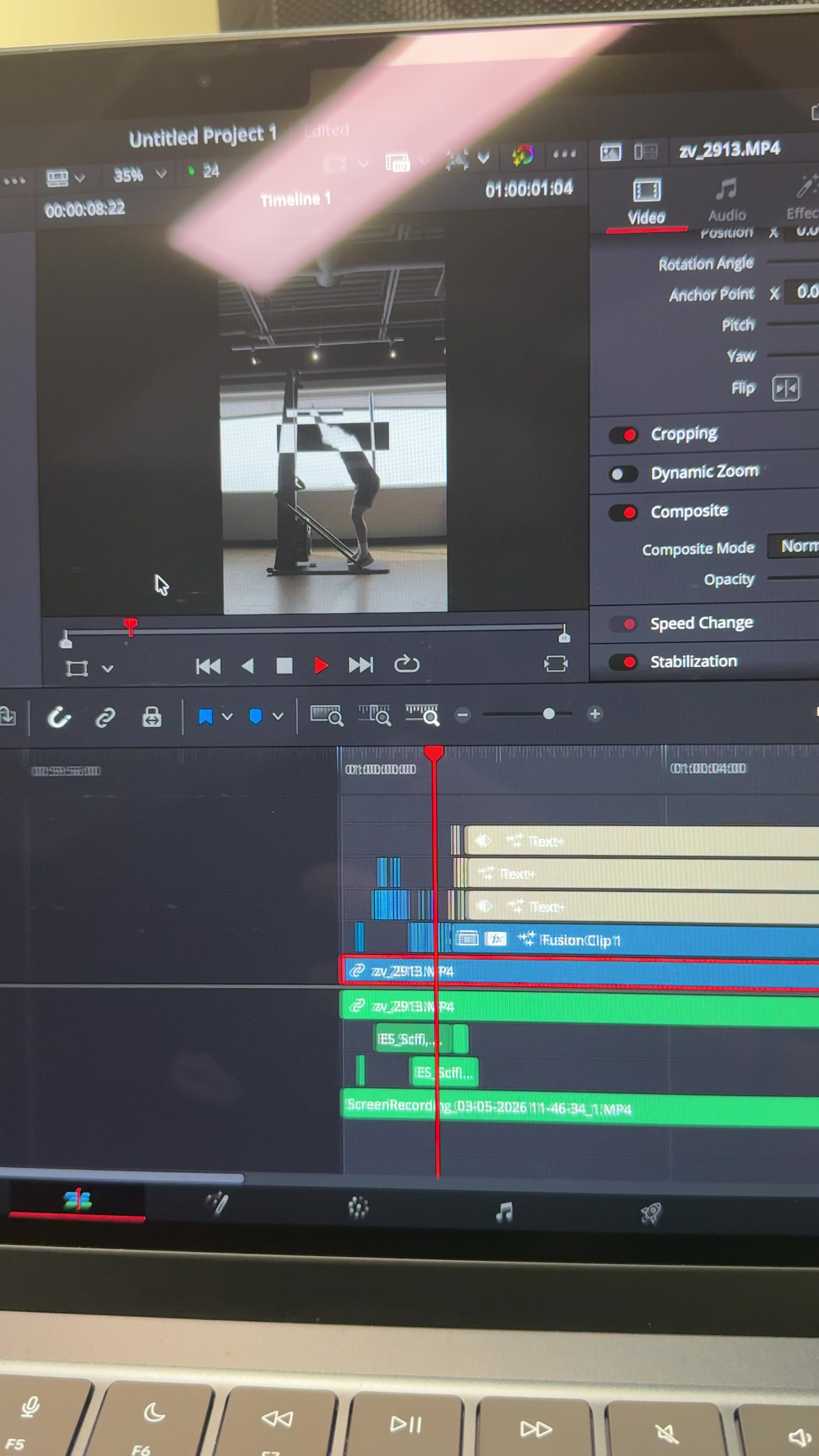The width and height of the screenshot is (819, 1456).
Task: Add a flag with the flag icon
Action: [205, 717]
